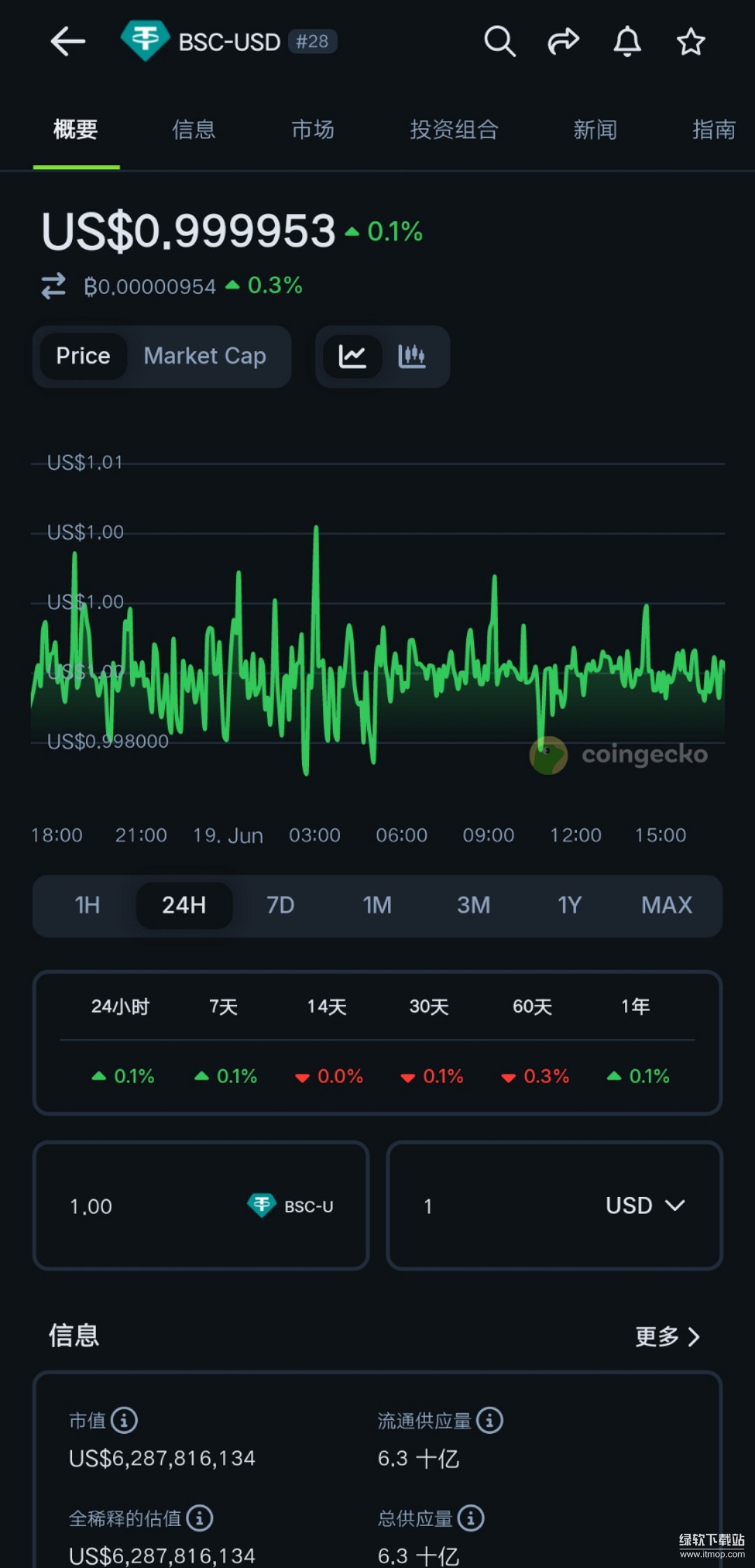Open the search magnifier icon
This screenshot has width=755, height=1568.
pyautogui.click(x=499, y=42)
